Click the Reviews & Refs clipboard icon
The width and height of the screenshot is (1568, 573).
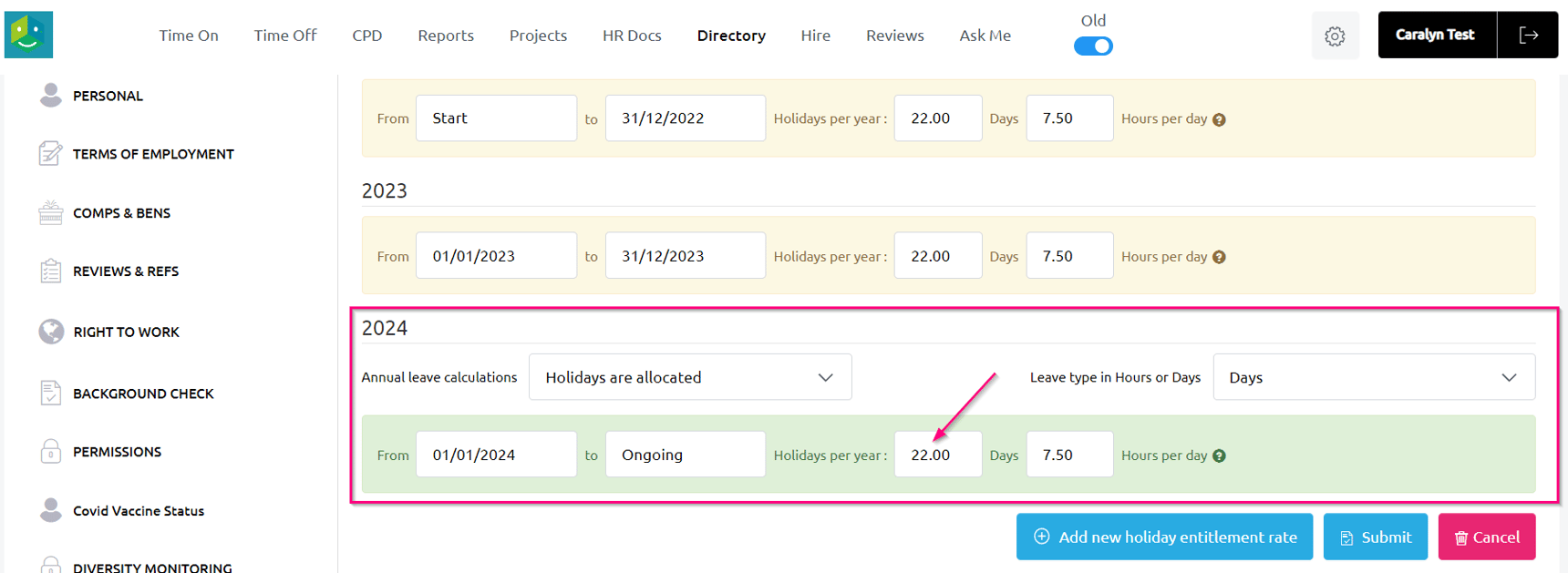[x=51, y=271]
